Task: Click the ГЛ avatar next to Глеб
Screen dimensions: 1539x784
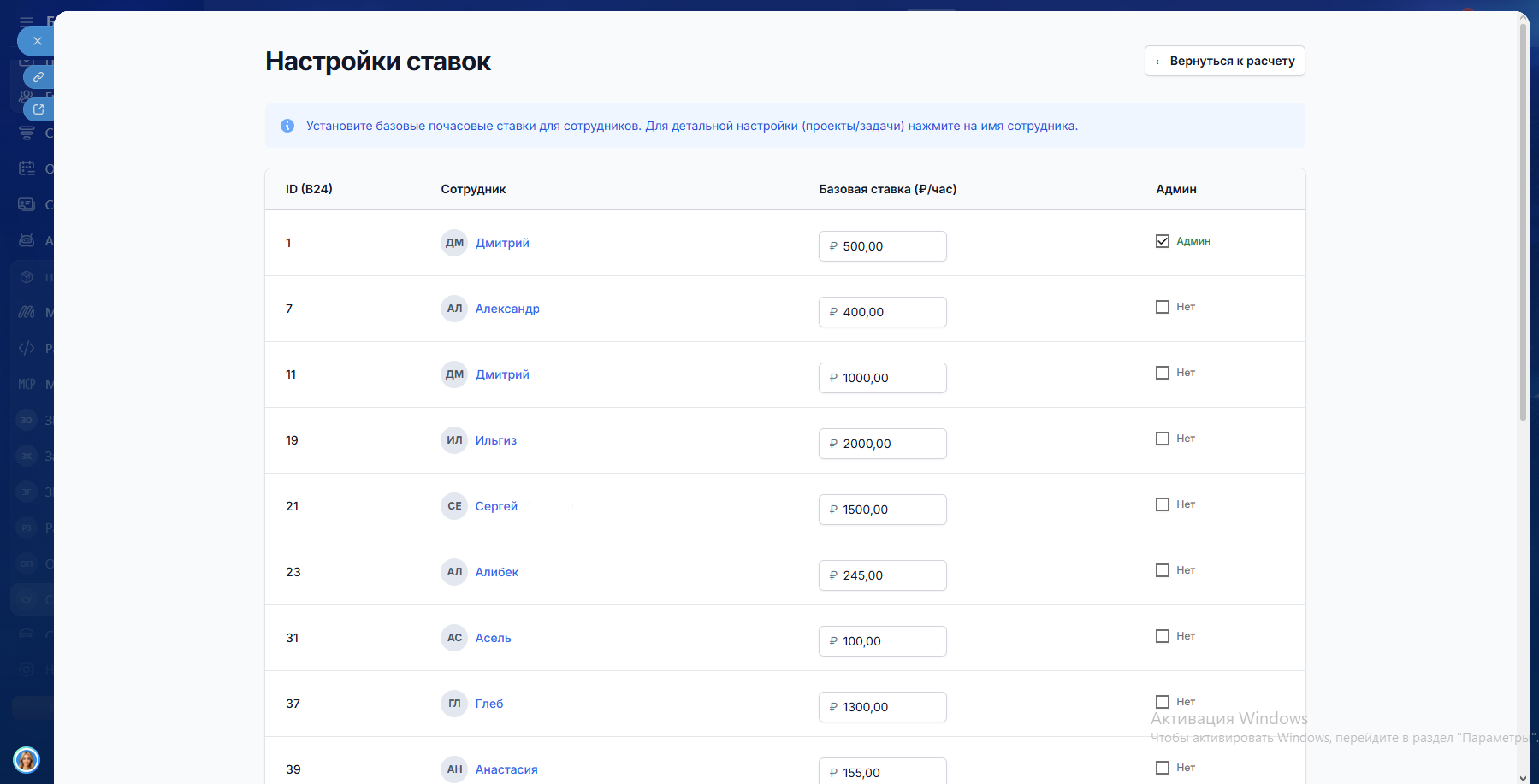Action: pos(454,704)
